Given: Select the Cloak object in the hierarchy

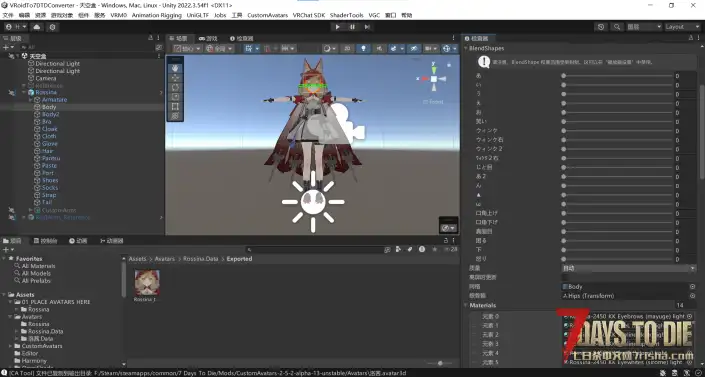Looking at the screenshot, I should click(x=49, y=129).
